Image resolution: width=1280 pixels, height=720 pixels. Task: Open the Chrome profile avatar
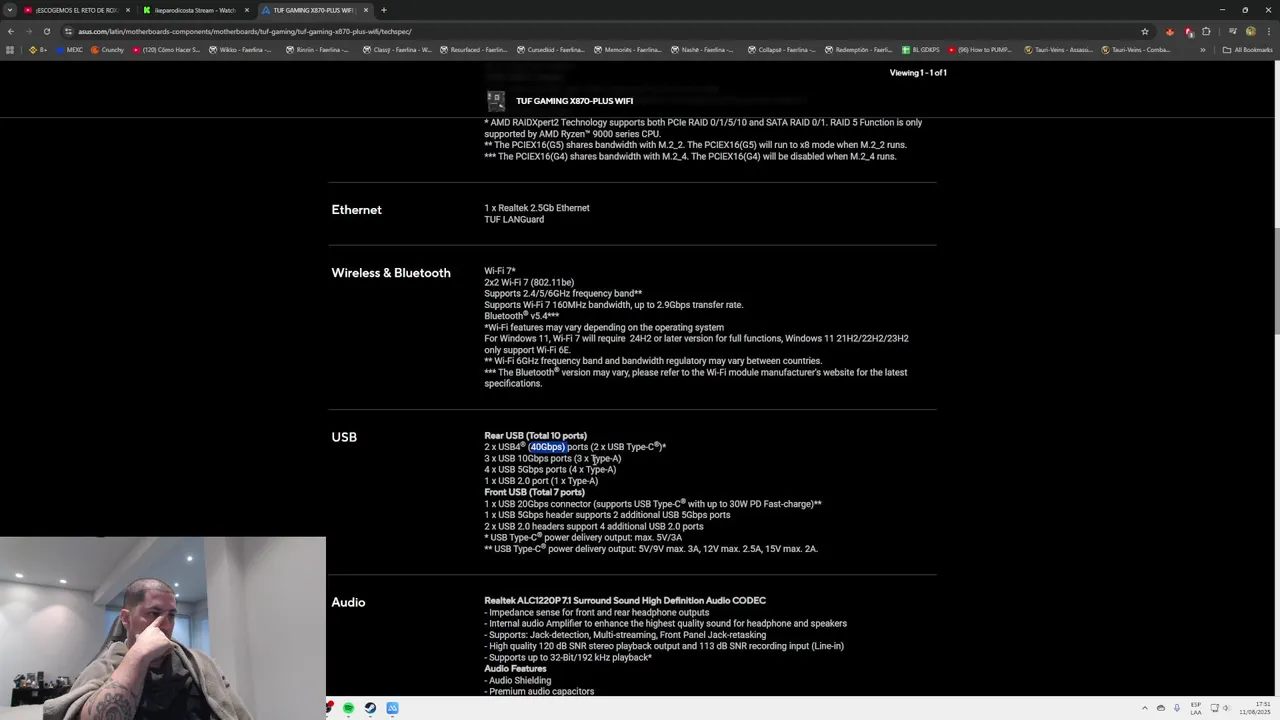1250,31
